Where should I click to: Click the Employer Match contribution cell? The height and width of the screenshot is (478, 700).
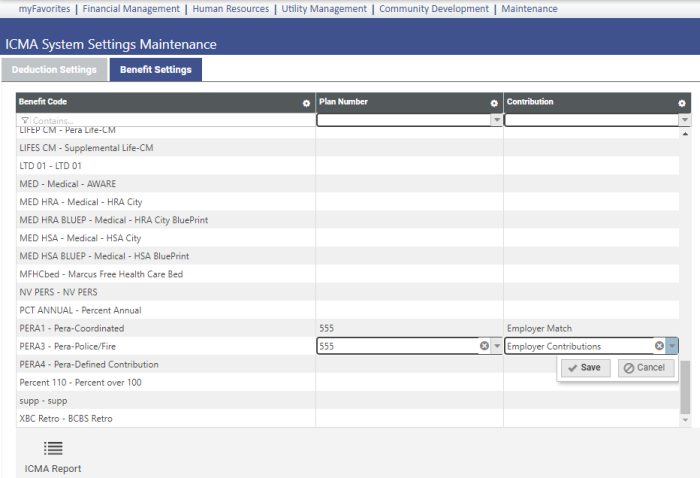[591, 328]
